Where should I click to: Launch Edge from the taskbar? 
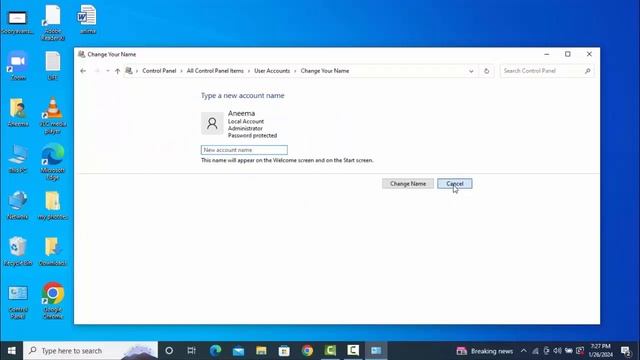click(215, 351)
